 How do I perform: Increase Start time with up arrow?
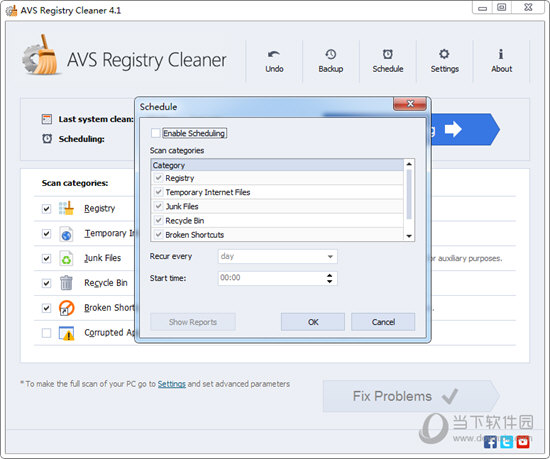329,276
